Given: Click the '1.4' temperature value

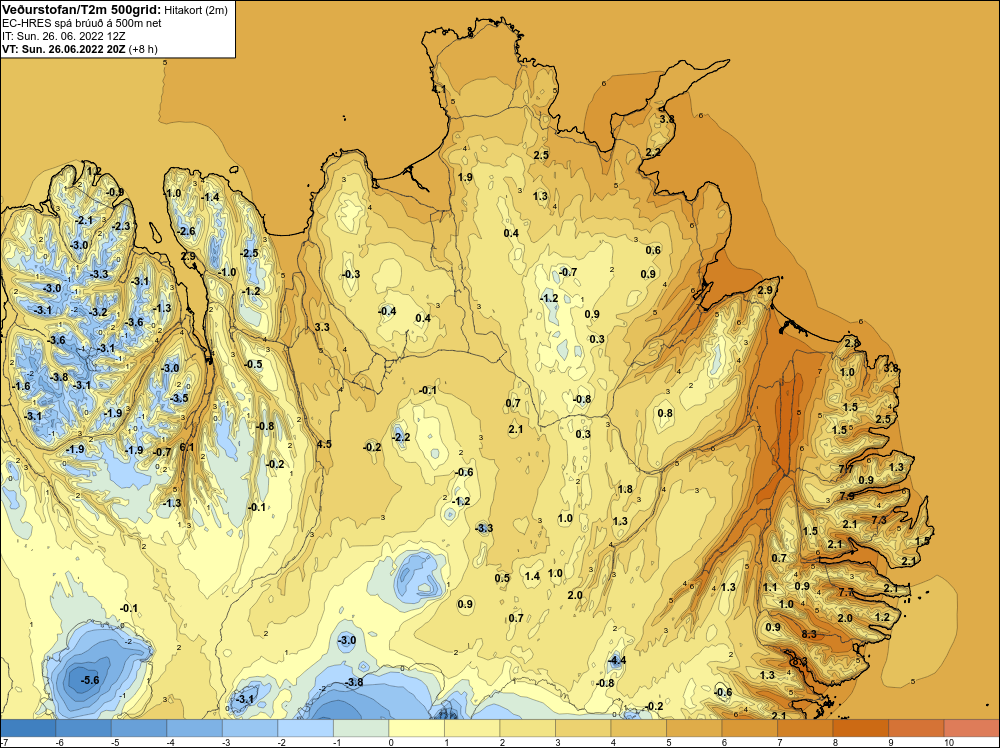Looking at the screenshot, I should click(x=532, y=576).
